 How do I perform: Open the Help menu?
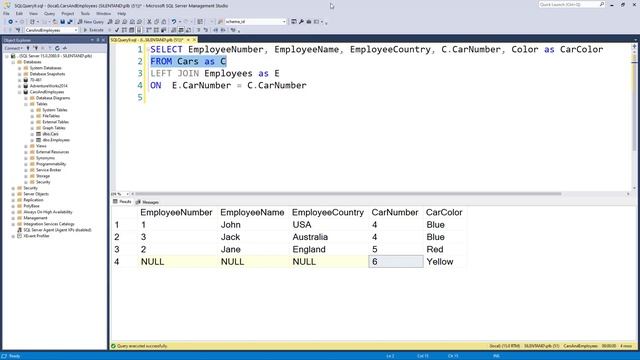[122, 13]
